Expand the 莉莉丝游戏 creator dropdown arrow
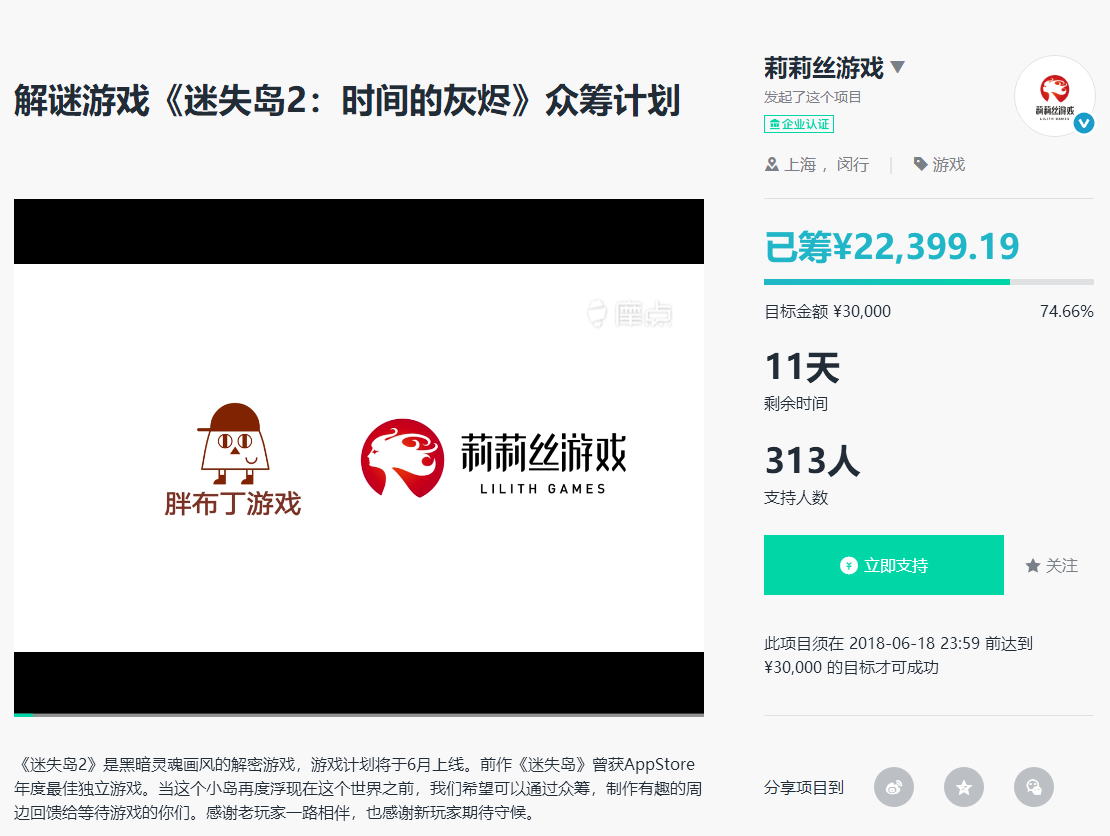 [x=898, y=67]
